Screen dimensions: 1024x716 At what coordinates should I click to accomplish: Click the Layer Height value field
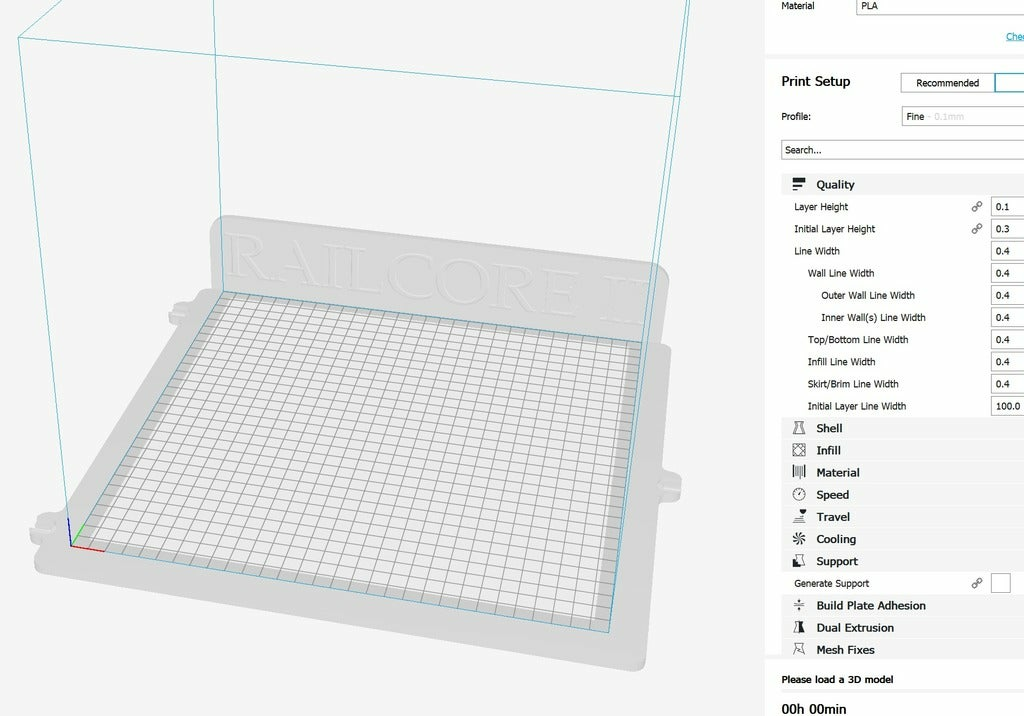1008,206
